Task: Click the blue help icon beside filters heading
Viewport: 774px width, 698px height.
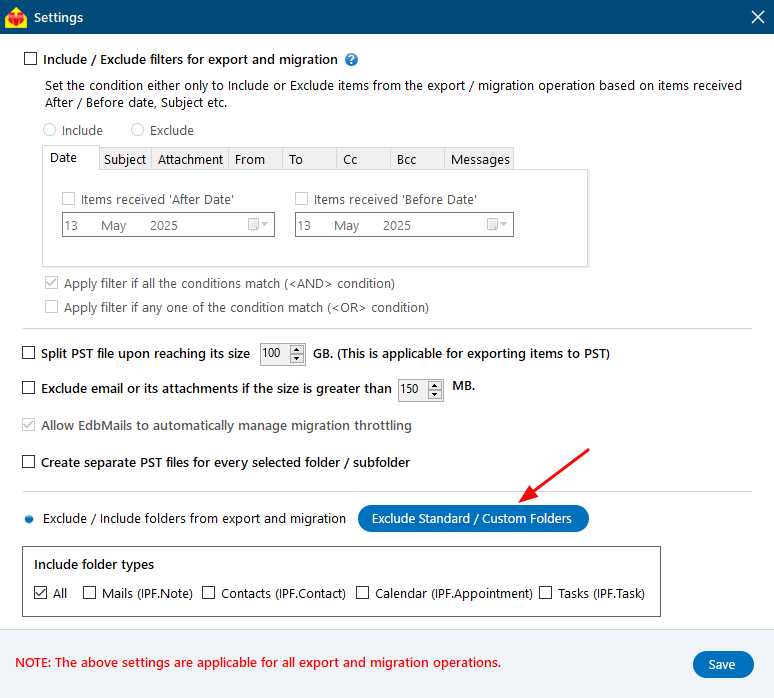Action: tap(351, 60)
